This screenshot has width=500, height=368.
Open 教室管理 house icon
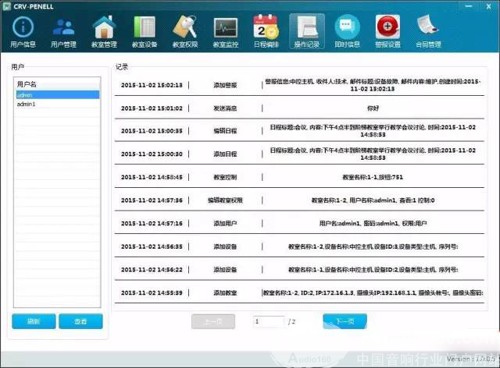click(104, 32)
